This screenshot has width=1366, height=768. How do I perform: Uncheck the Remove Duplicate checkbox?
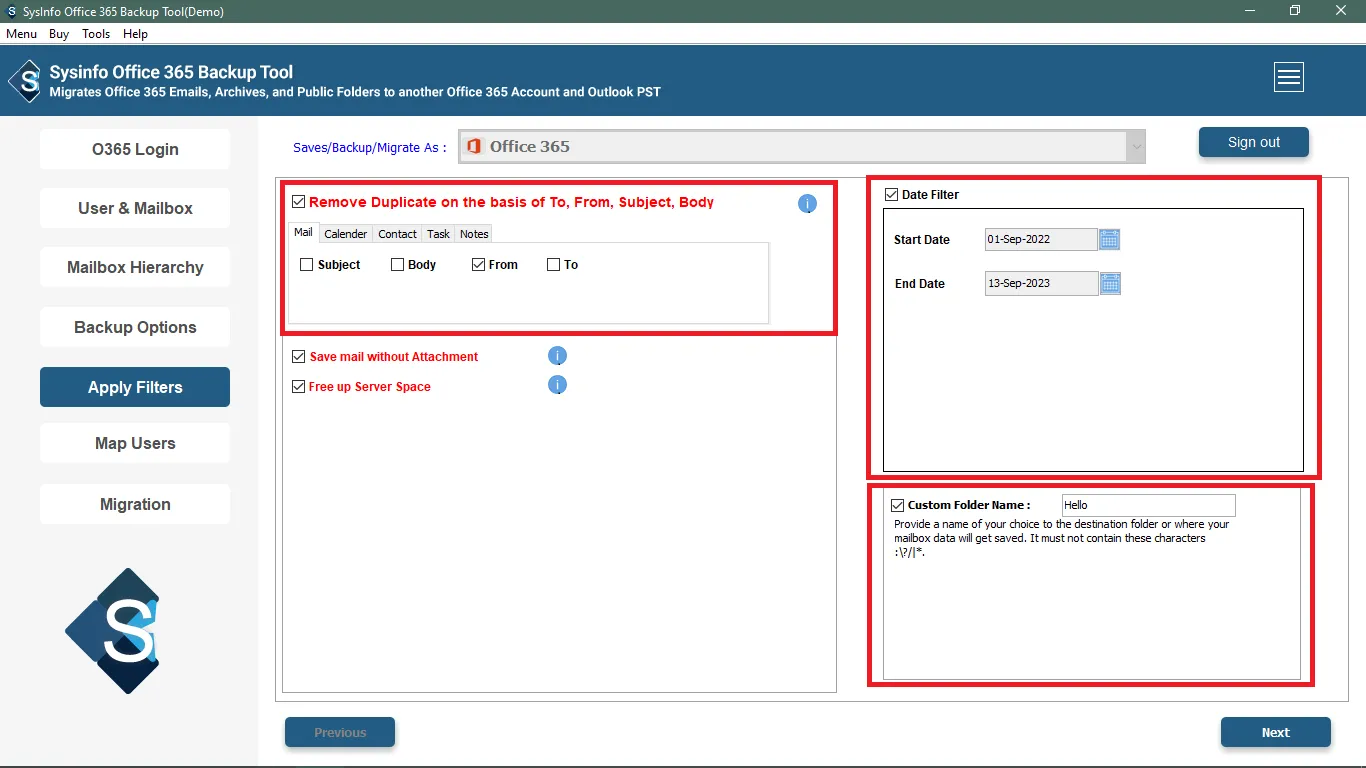(298, 202)
